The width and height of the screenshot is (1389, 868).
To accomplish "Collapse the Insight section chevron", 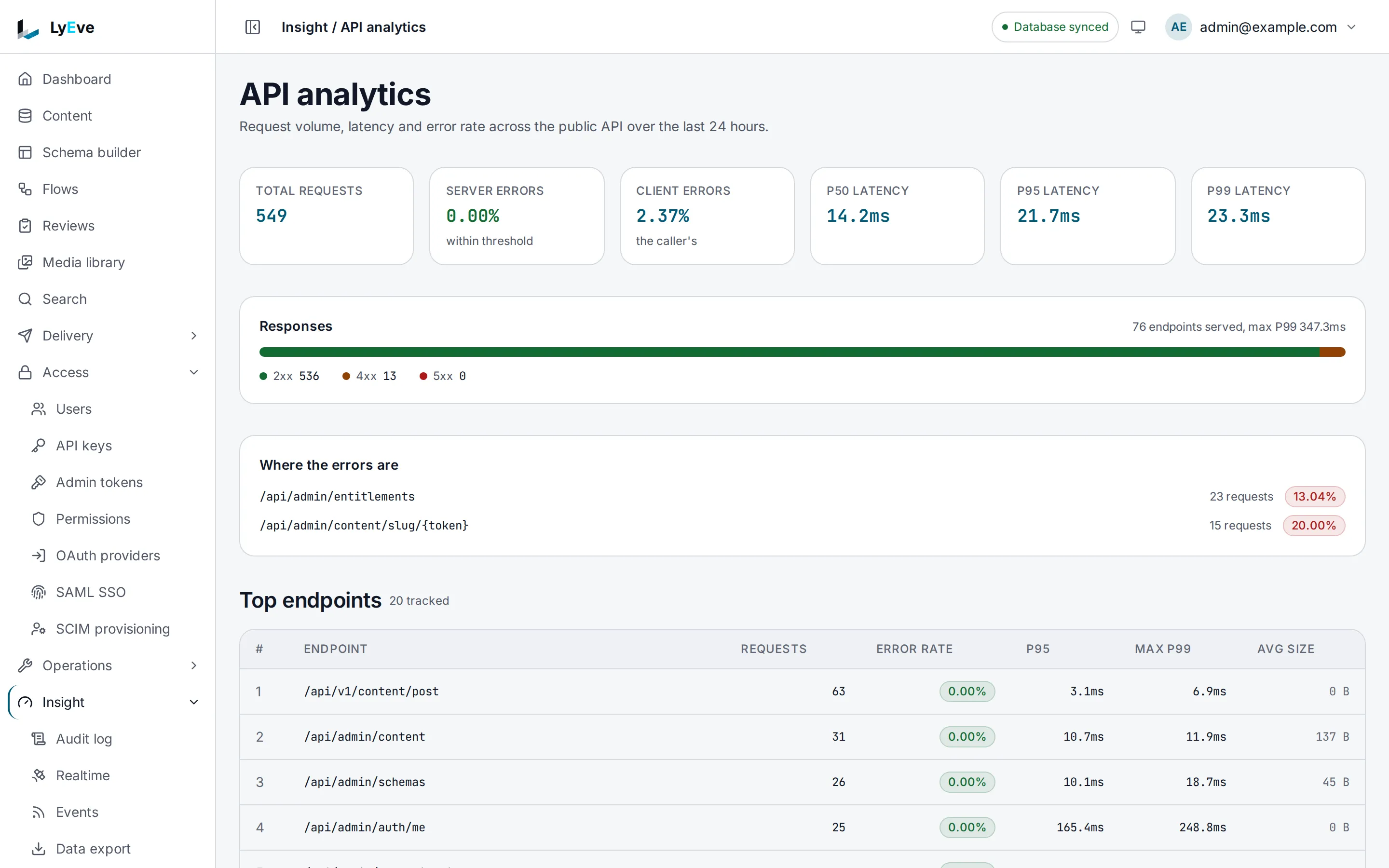I will tap(193, 702).
